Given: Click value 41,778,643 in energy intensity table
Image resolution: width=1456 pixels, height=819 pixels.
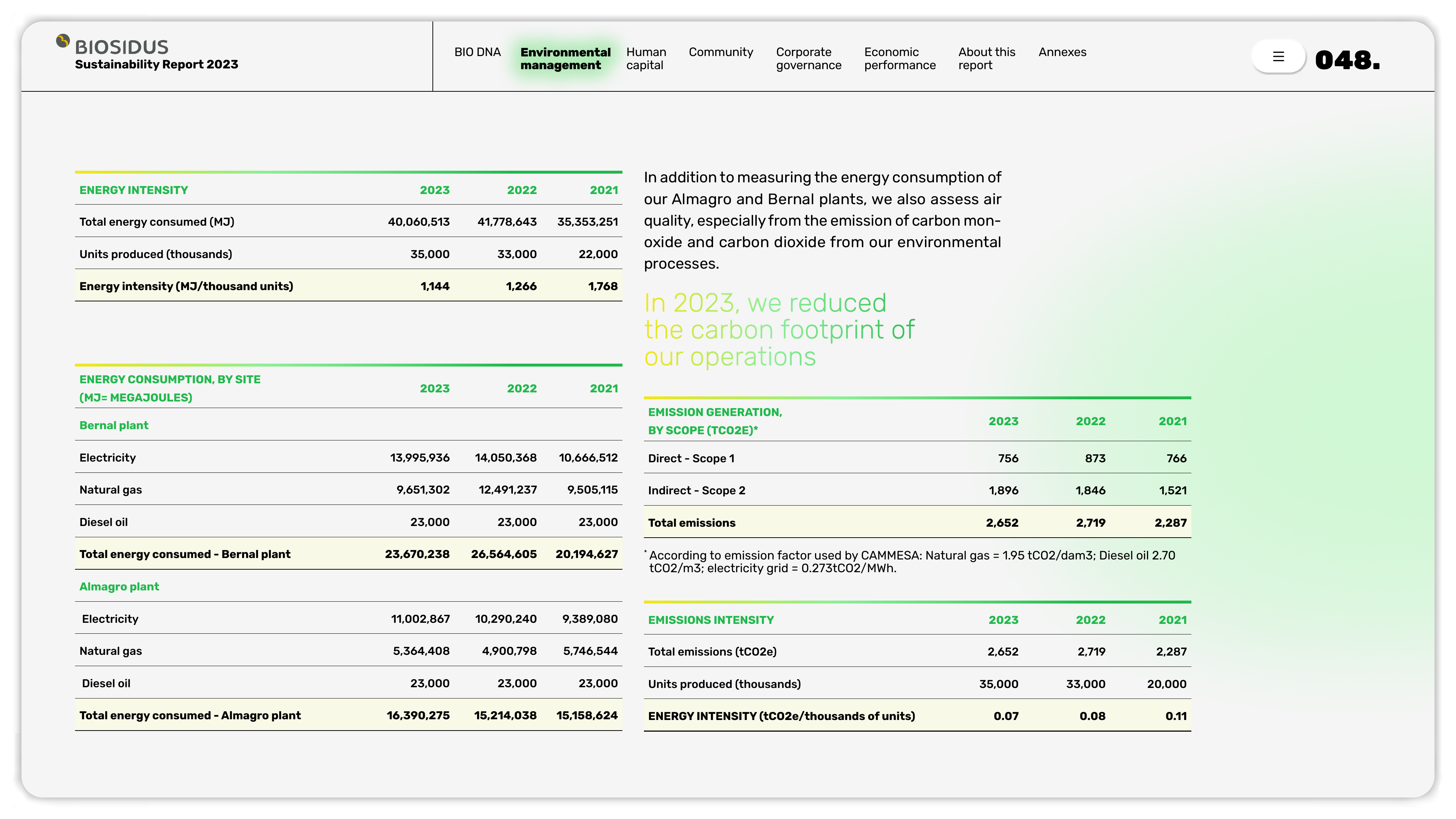Looking at the screenshot, I should [507, 222].
